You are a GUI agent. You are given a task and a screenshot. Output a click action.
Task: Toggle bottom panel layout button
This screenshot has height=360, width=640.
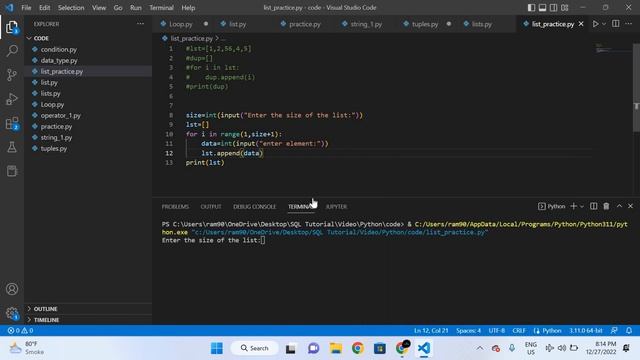coord(542,8)
